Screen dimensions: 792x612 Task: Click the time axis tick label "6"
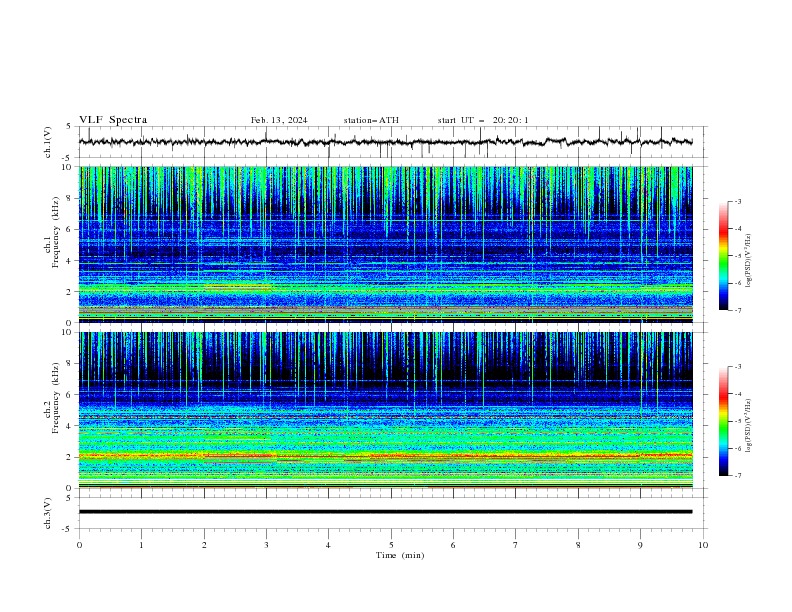pyautogui.click(x=453, y=545)
